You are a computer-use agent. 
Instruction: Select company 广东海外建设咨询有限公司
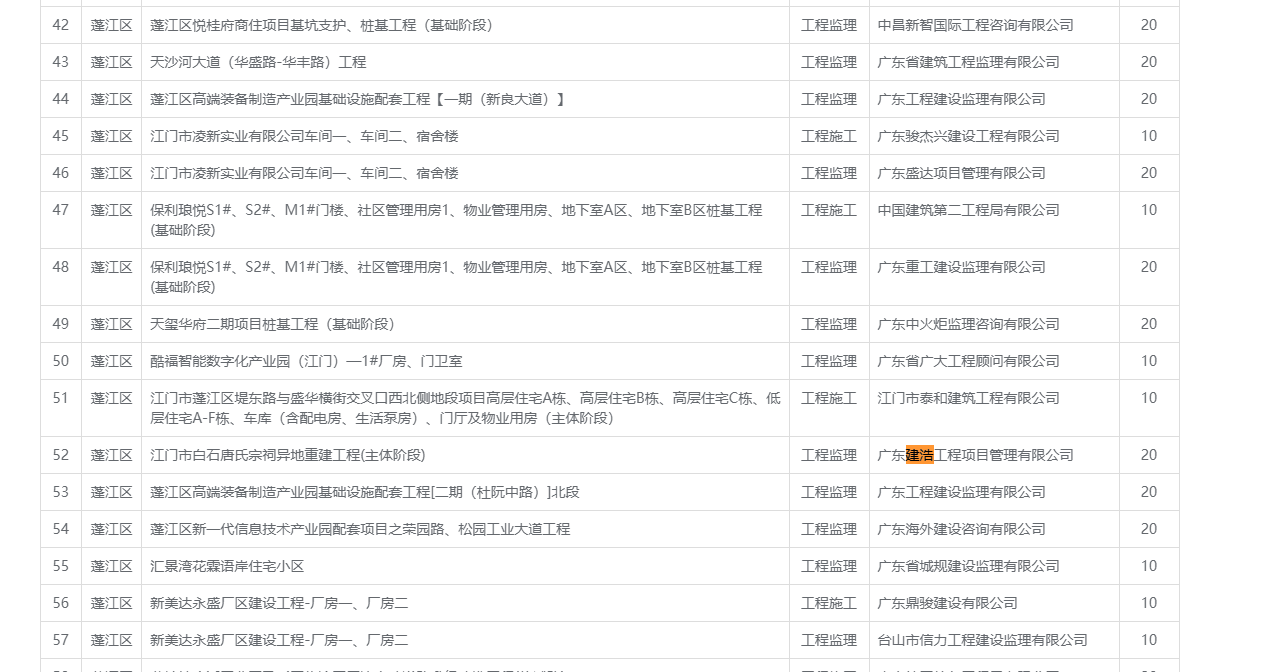tap(961, 529)
